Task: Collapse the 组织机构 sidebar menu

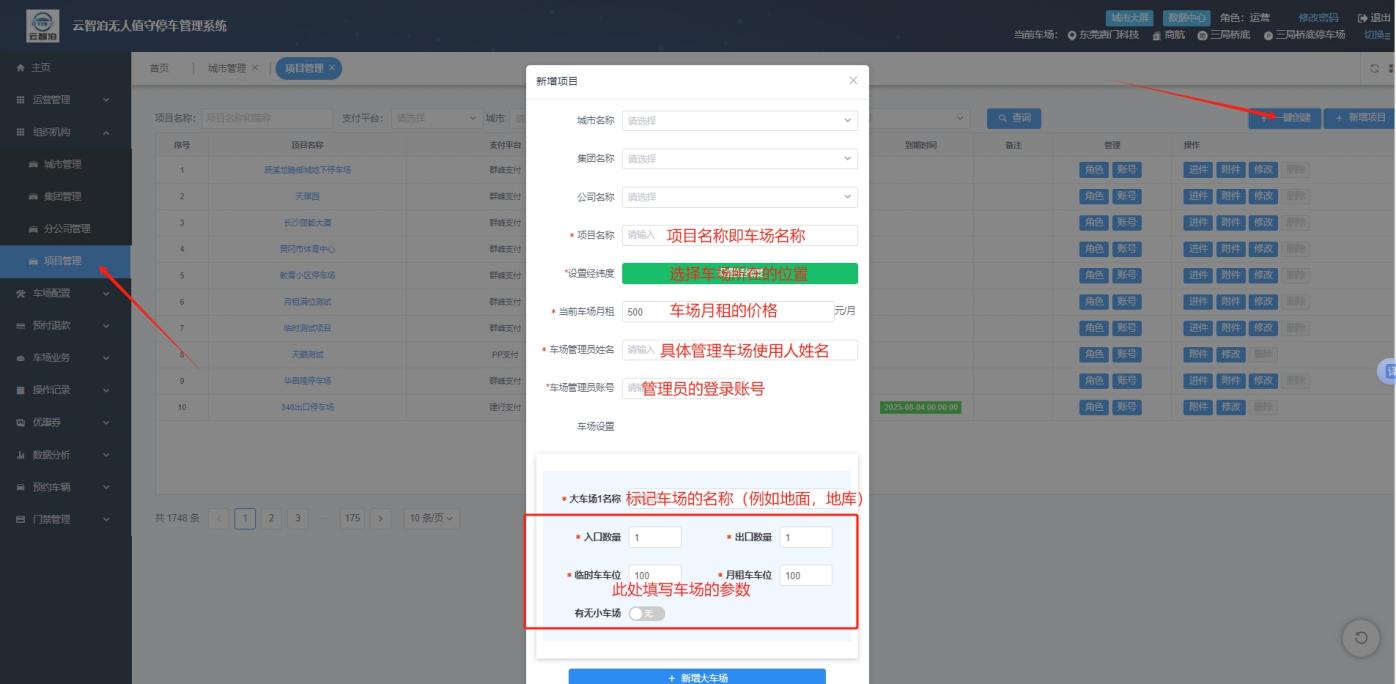Action: coord(65,132)
